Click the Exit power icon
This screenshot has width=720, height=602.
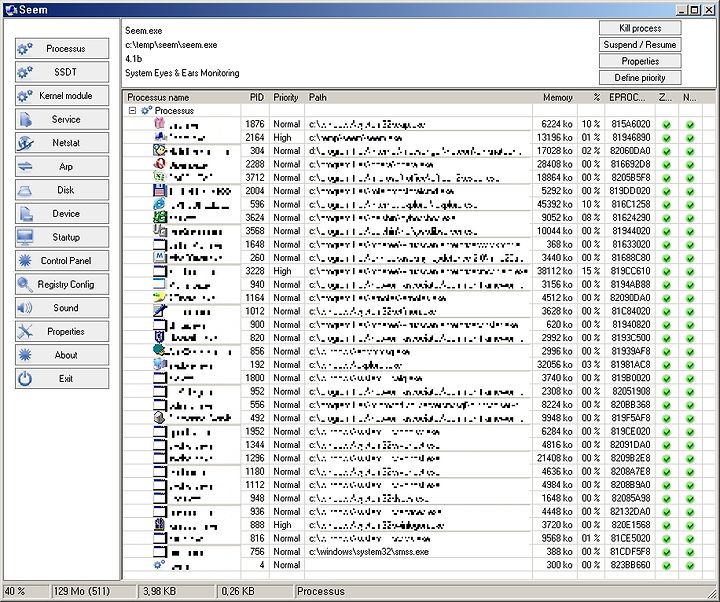[25, 379]
